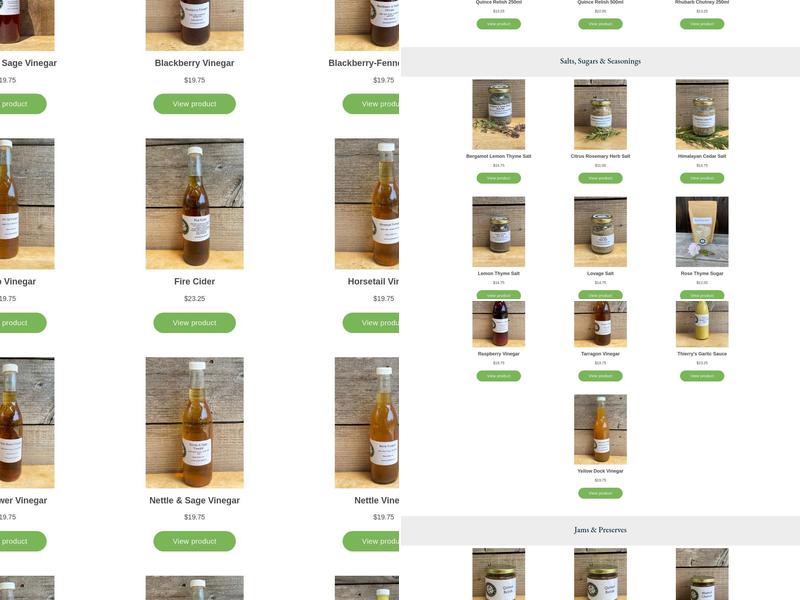Click the Lemon Thyme Salt product name
800x600 pixels.
(498, 273)
